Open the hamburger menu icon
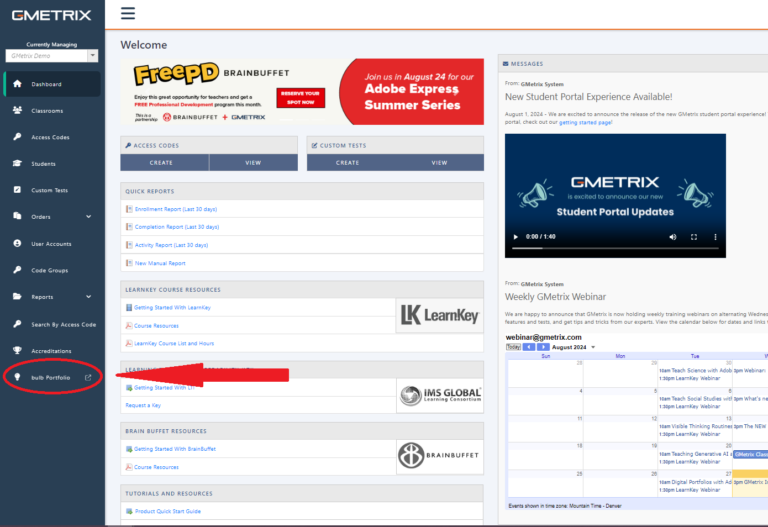Image resolution: width=768 pixels, height=527 pixels. point(128,14)
